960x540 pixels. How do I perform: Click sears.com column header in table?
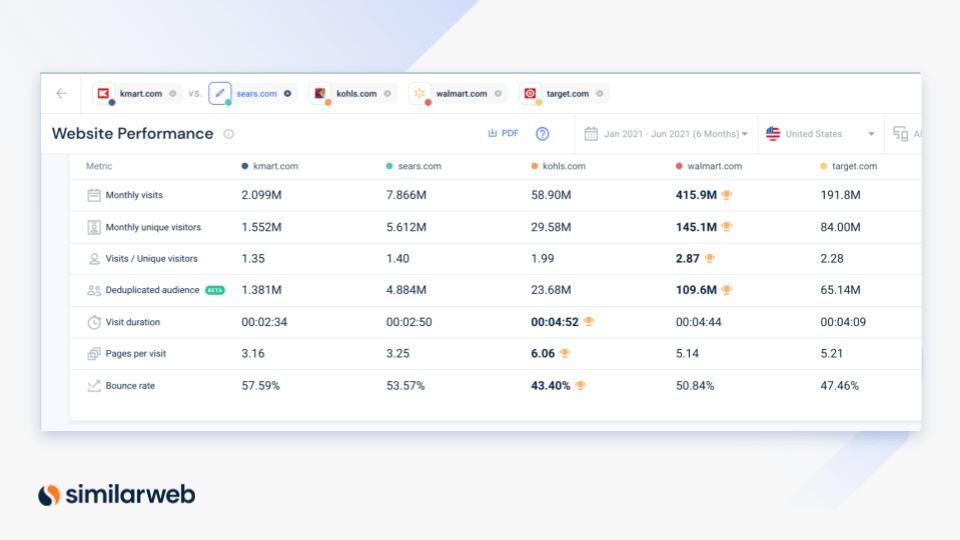coord(414,166)
